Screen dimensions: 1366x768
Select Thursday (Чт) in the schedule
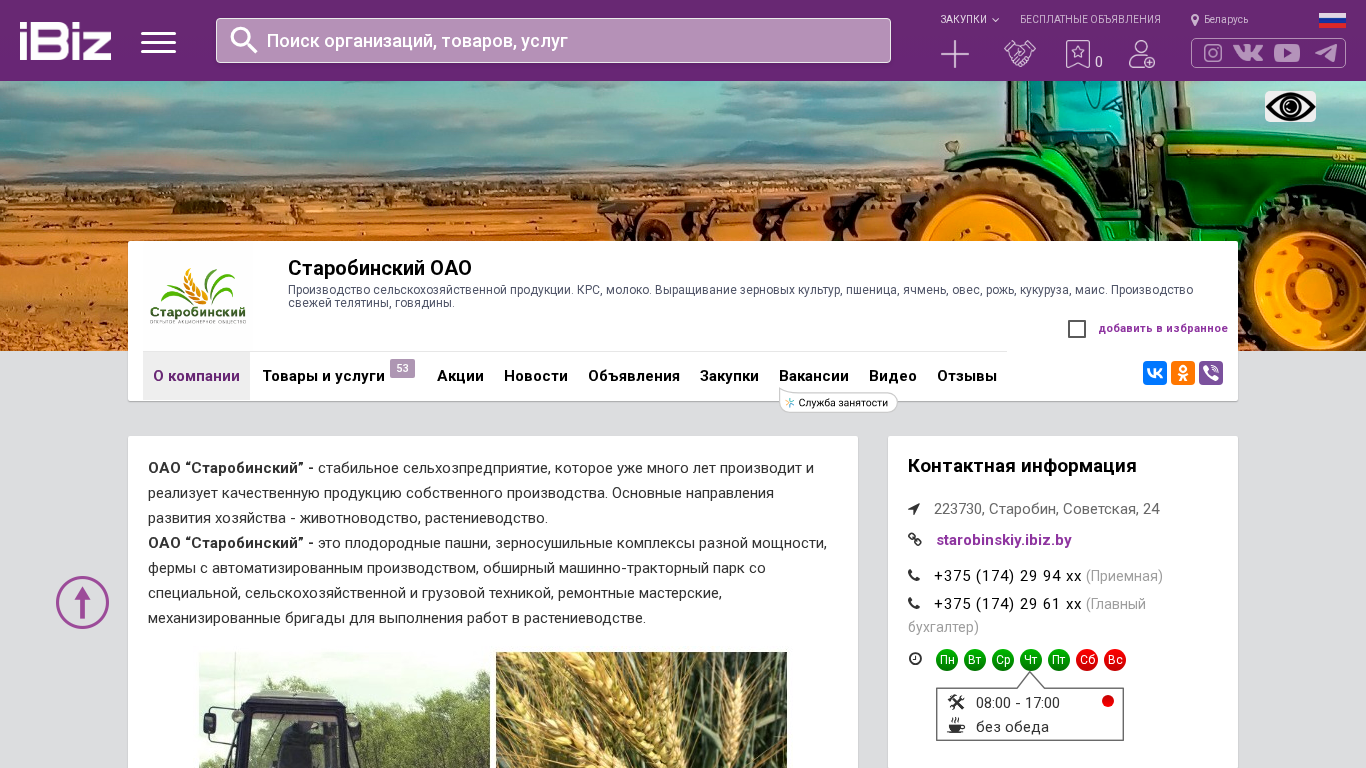1031,660
